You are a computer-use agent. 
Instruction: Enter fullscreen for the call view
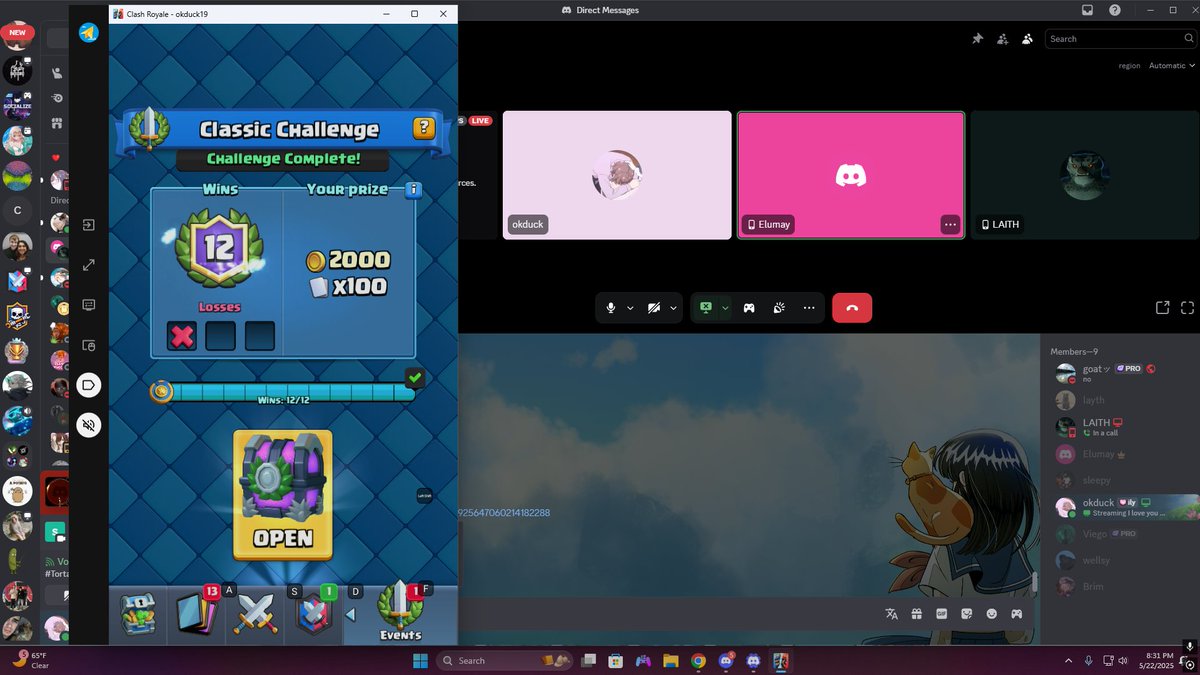(1188, 308)
